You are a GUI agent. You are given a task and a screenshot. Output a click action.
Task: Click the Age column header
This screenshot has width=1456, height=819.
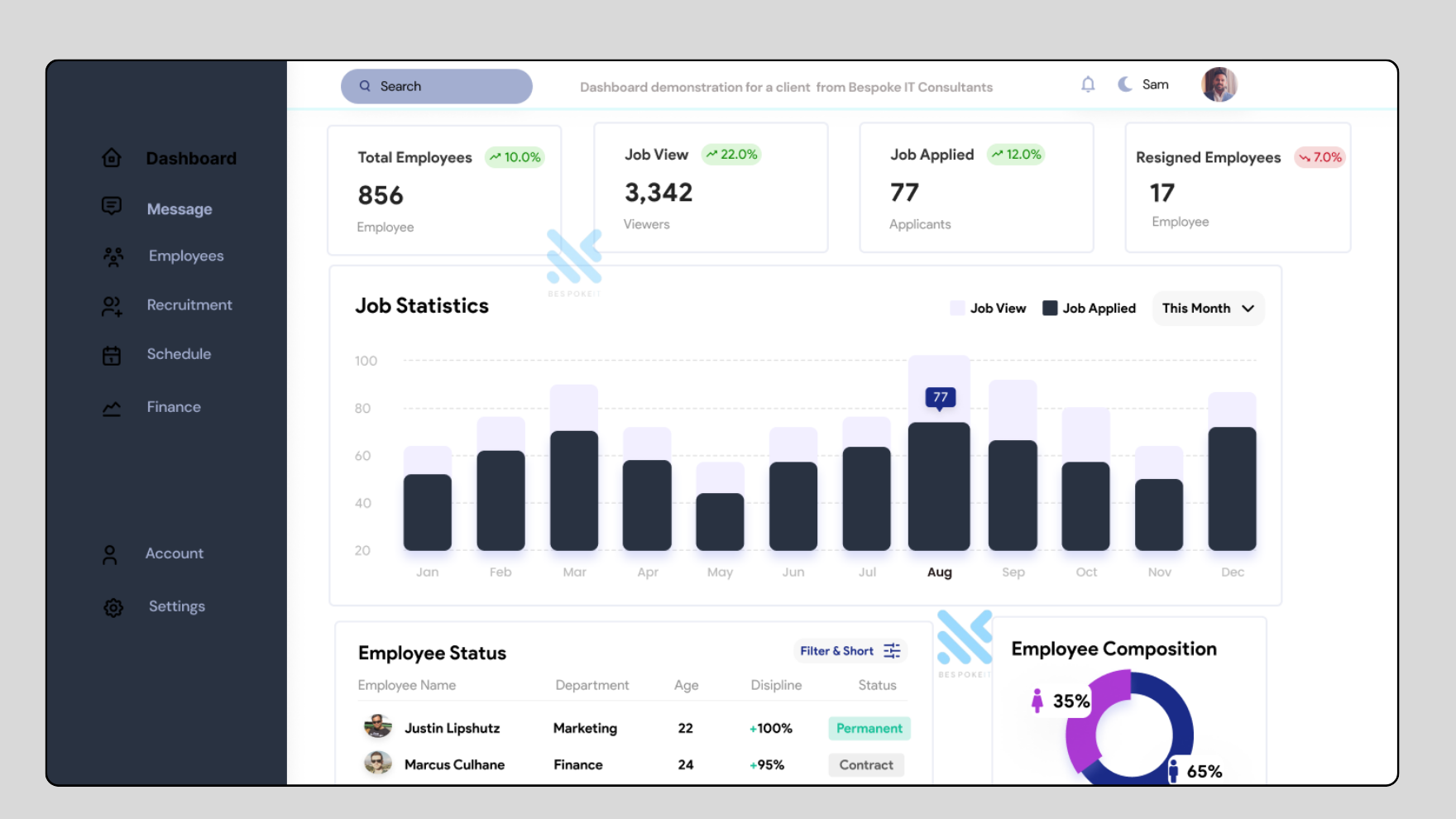687,685
